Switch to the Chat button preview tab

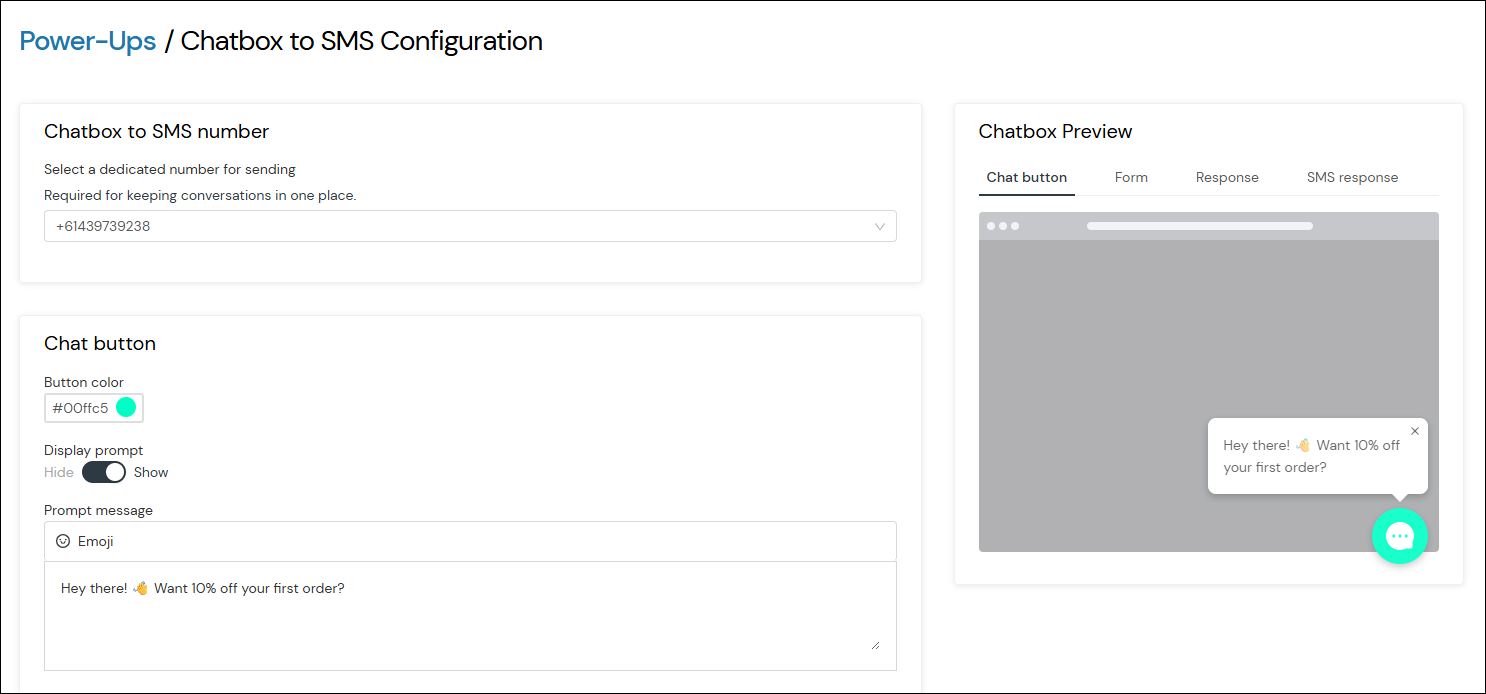[1026, 177]
